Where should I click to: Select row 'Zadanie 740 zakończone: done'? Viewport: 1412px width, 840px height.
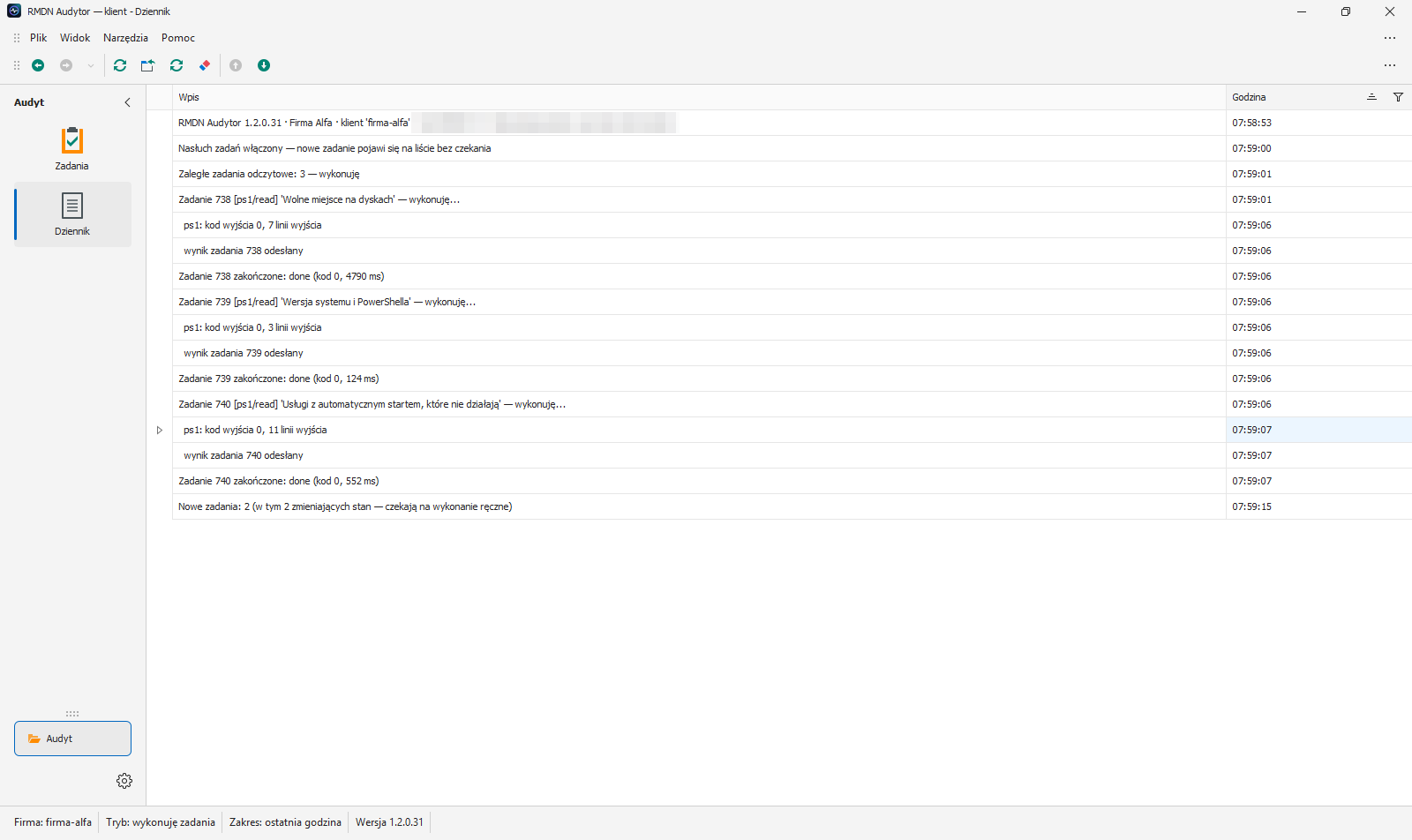[699, 481]
